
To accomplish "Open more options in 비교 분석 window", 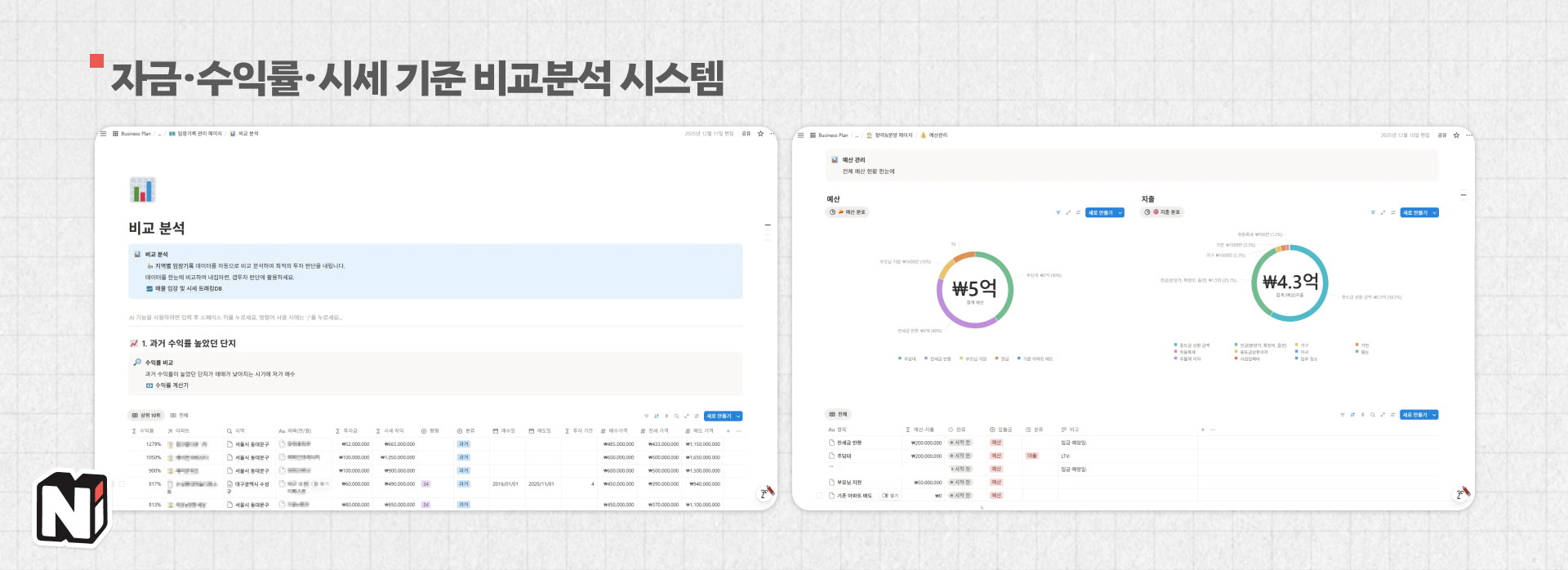I will tap(773, 133).
